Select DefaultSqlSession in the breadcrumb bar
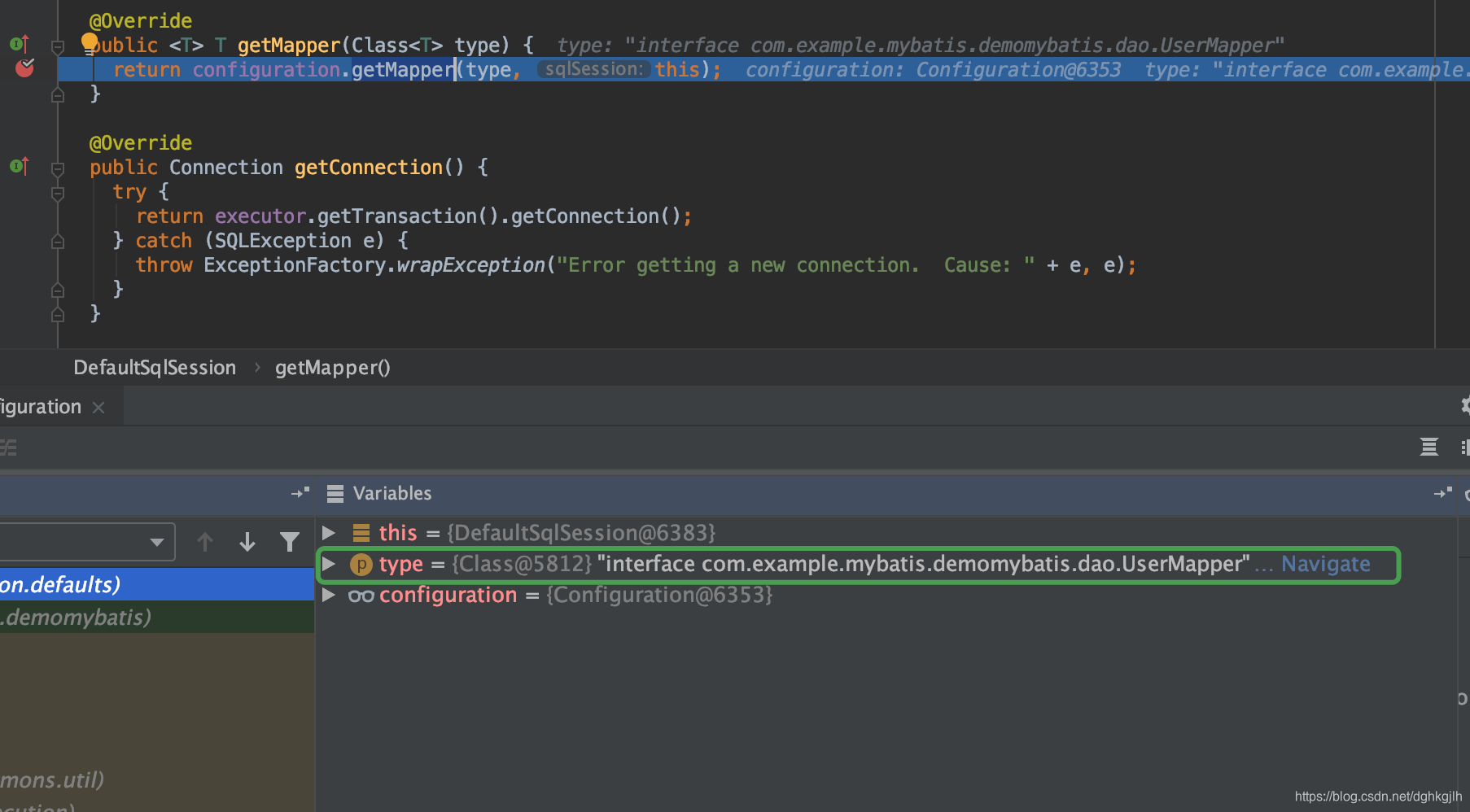The image size is (1470, 812). pos(155,368)
